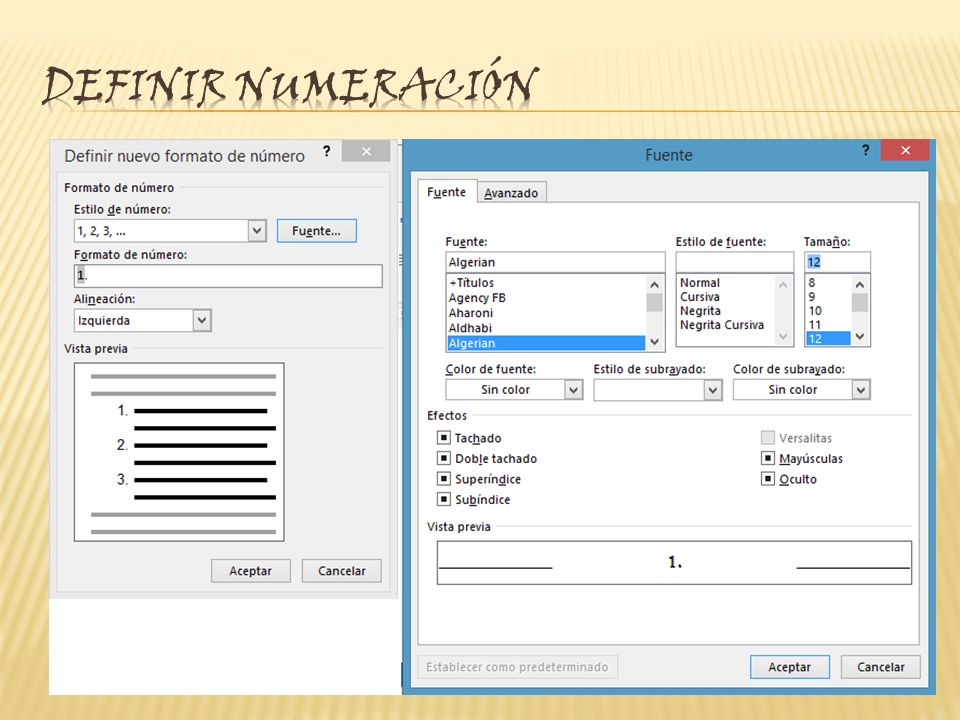Check the Subíndice option
This screenshot has width=960, height=720.
click(x=444, y=500)
